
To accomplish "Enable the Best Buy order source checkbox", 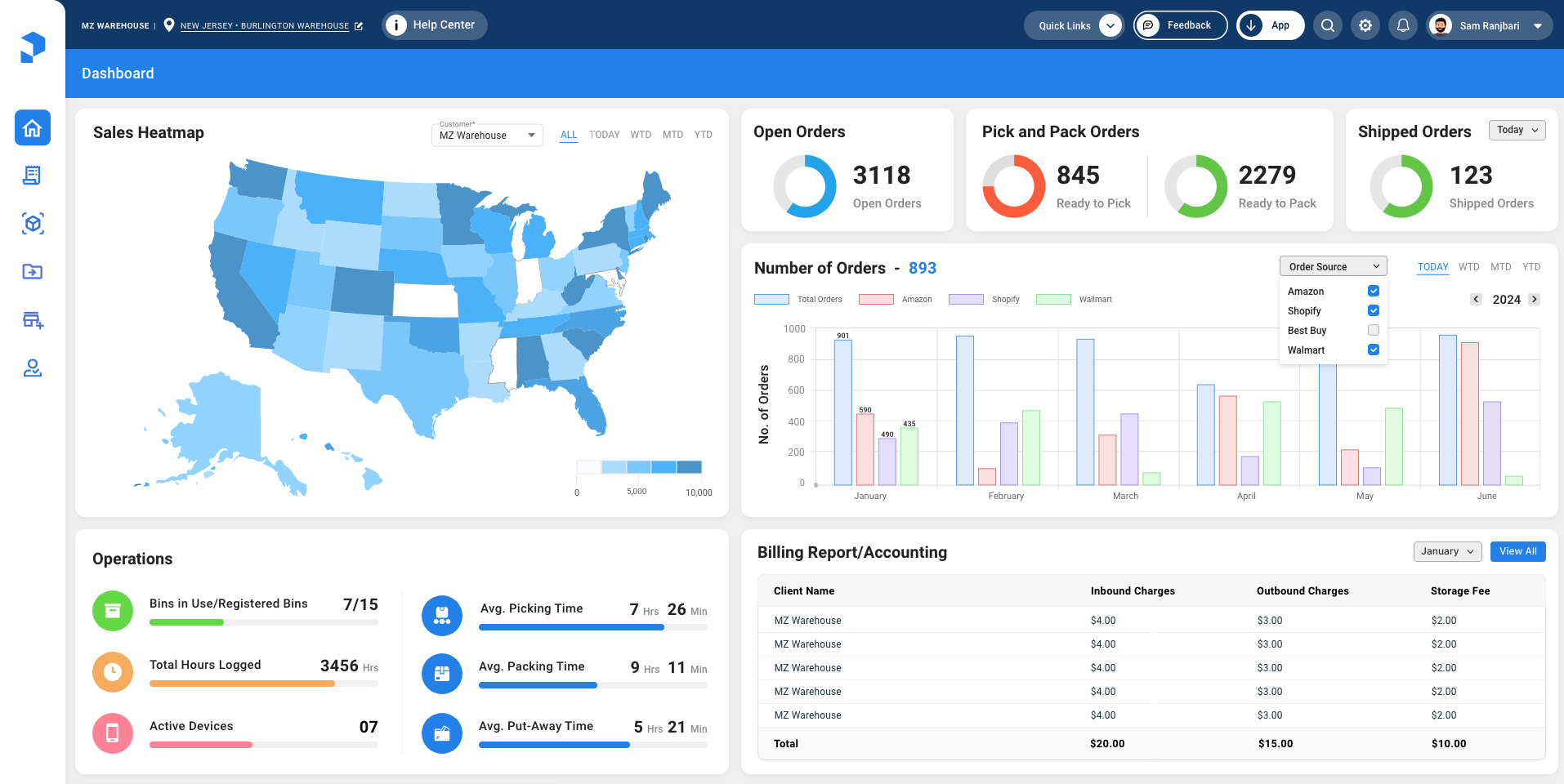I will coord(1374,330).
